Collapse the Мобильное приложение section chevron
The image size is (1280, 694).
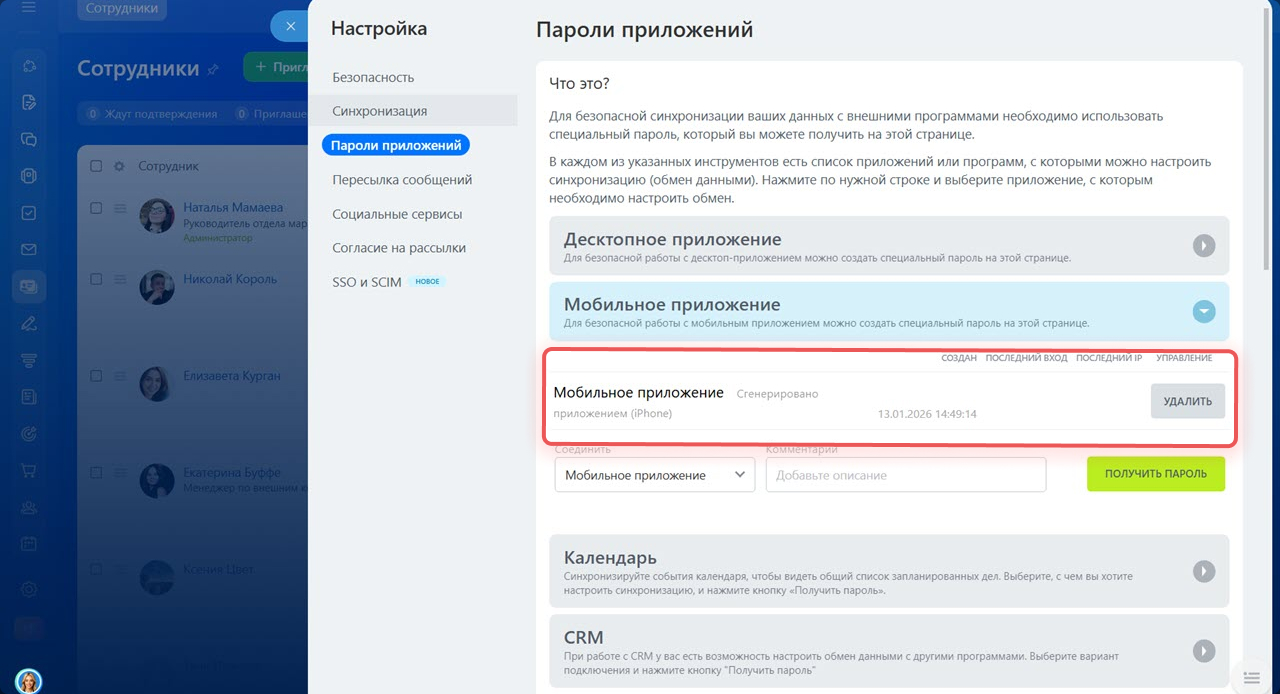[1204, 311]
